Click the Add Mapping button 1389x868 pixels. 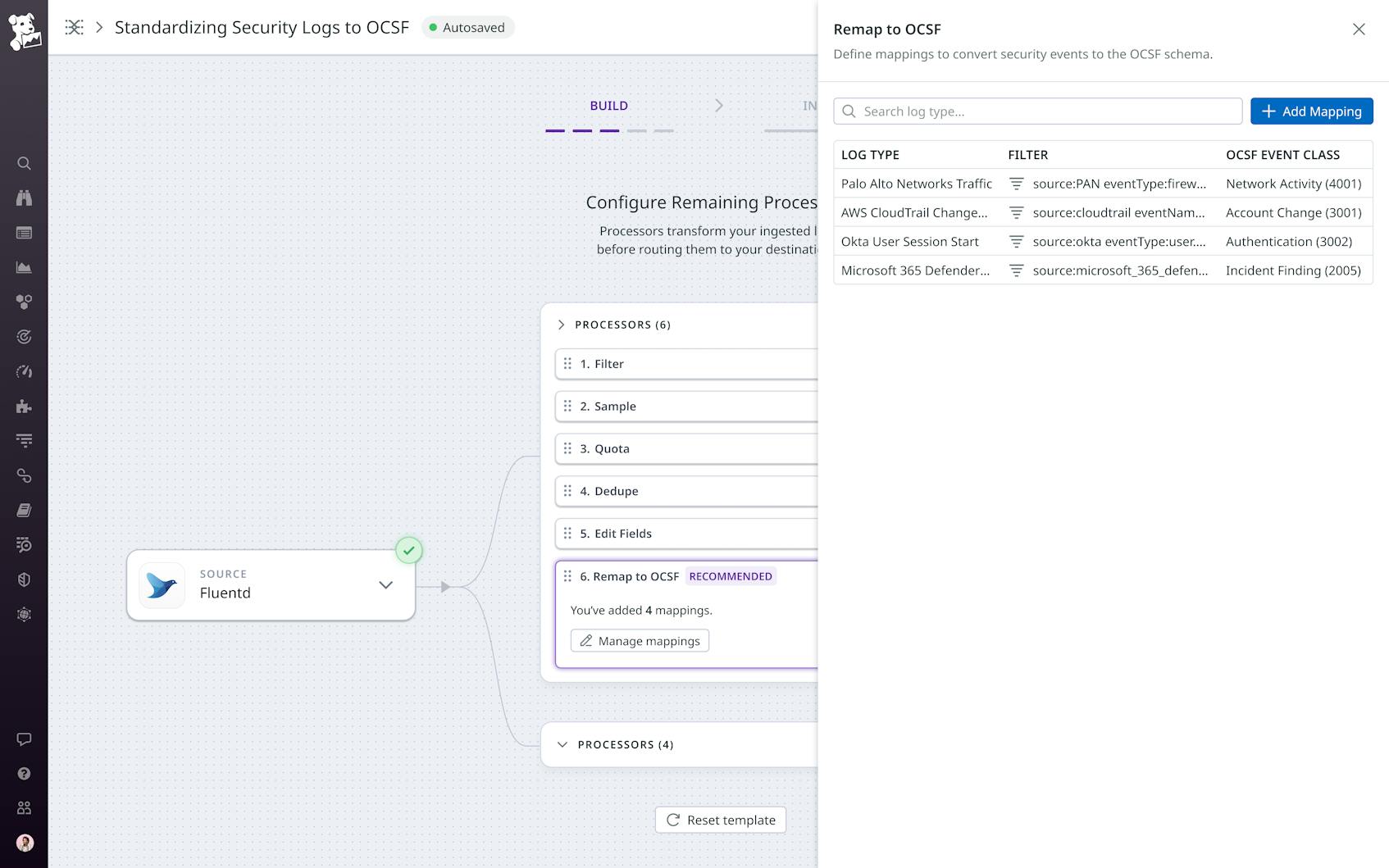pos(1311,111)
